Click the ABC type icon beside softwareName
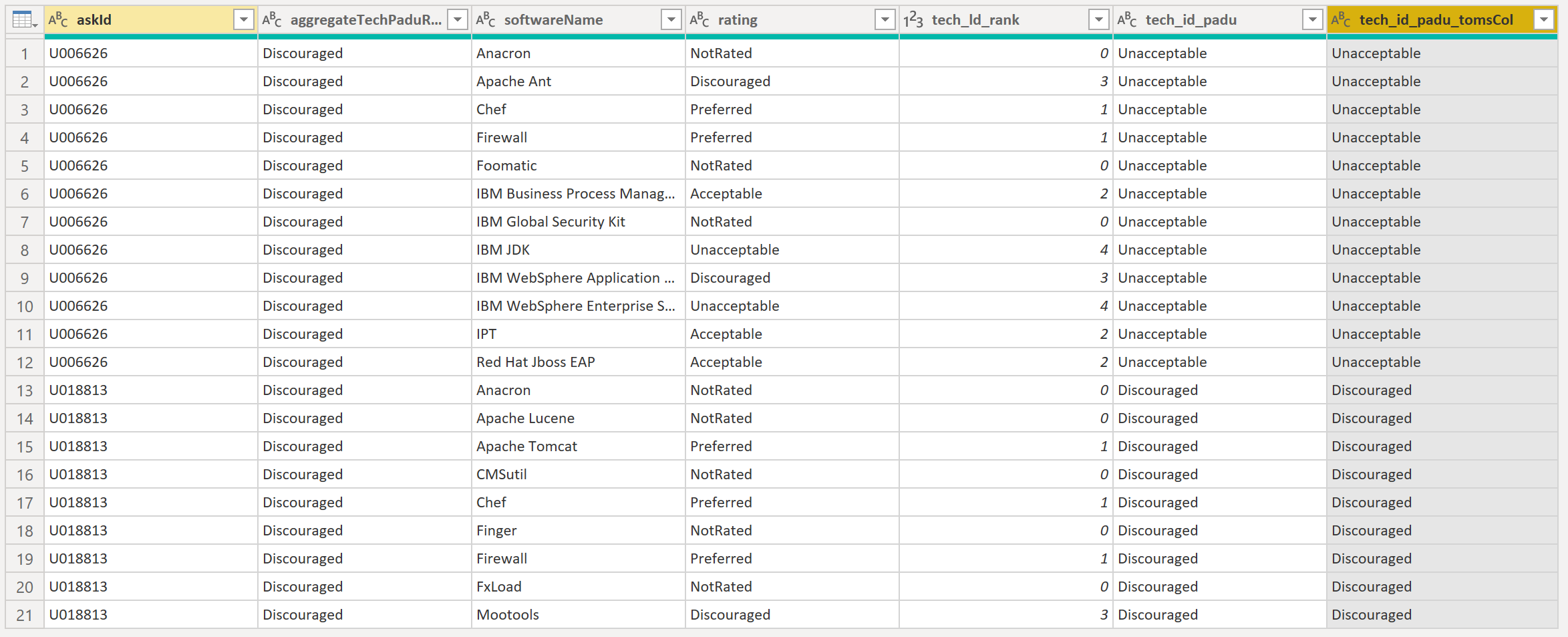Image resolution: width=1568 pixels, height=637 pixels. coord(486,20)
